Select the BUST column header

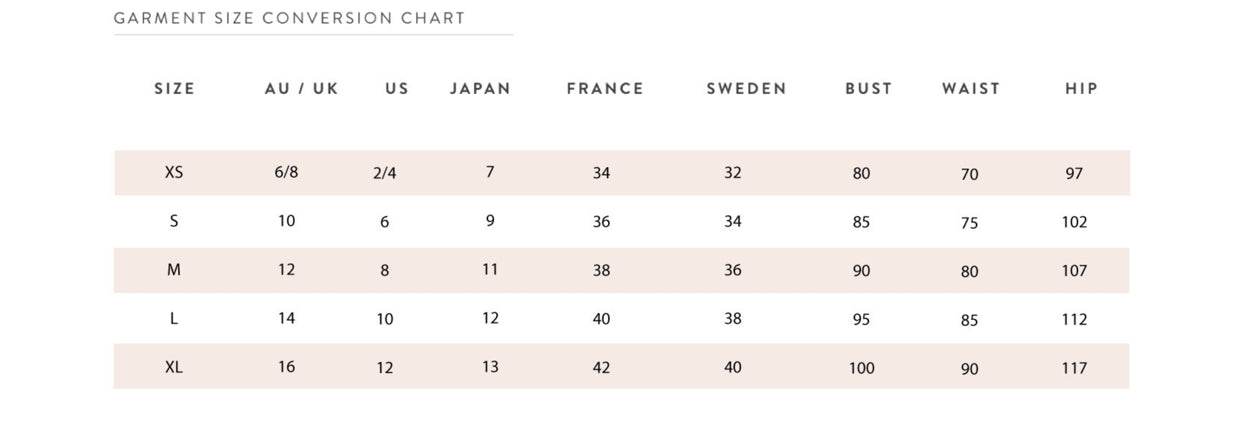[868, 88]
